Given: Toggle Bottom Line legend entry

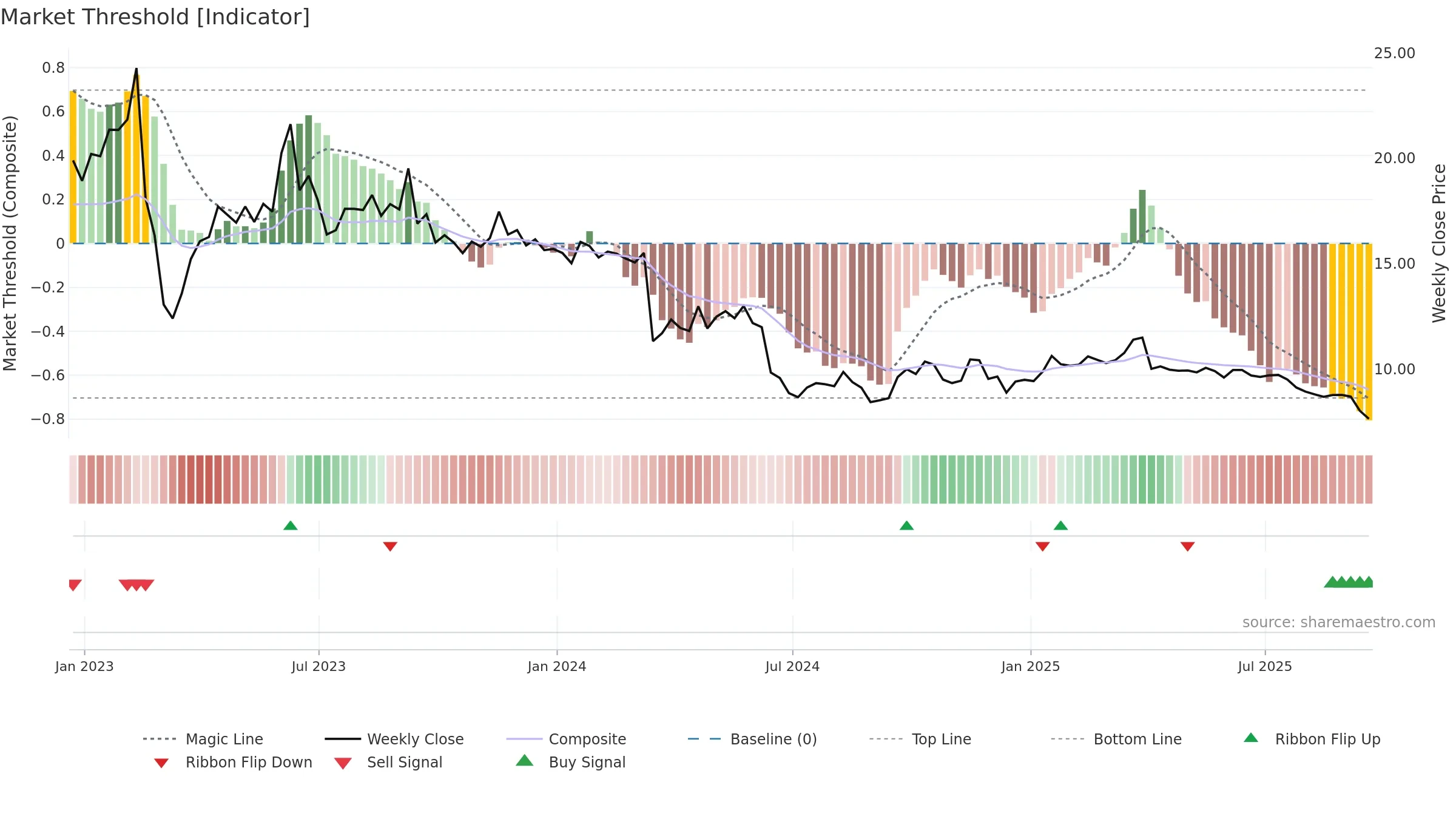Looking at the screenshot, I should point(1116,739).
